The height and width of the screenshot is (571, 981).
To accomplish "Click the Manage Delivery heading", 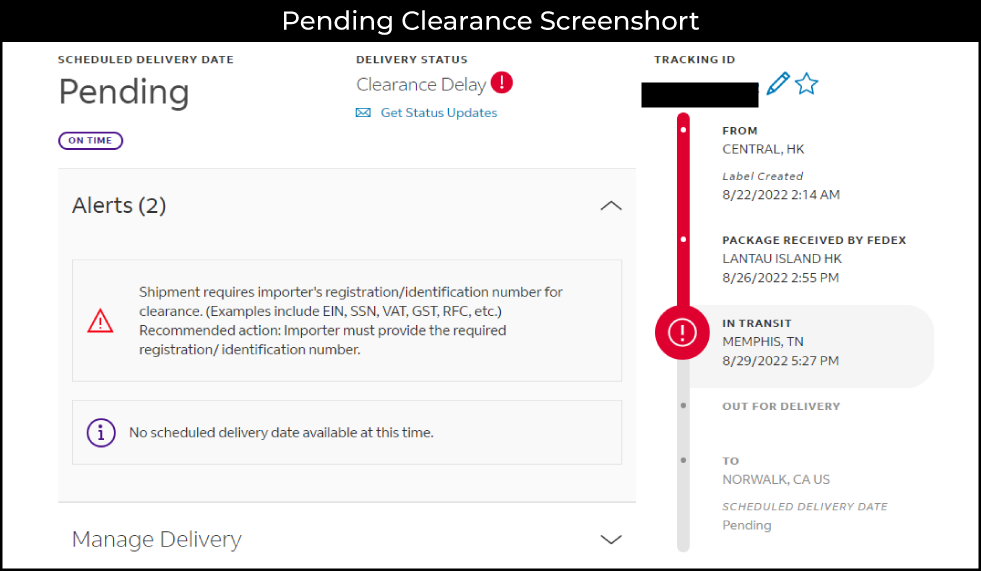I will point(156,539).
